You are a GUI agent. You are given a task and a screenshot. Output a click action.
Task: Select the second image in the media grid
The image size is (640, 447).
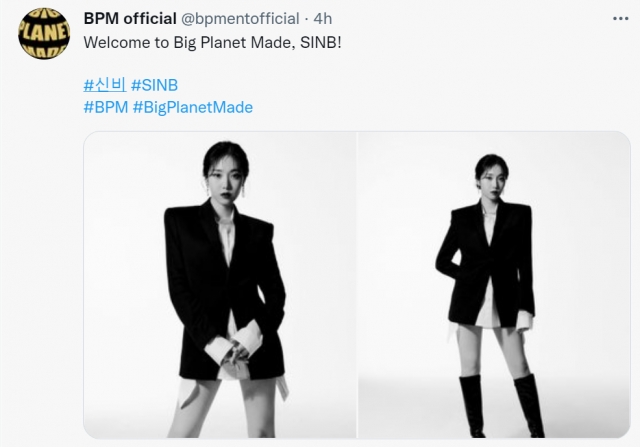[x=494, y=285]
